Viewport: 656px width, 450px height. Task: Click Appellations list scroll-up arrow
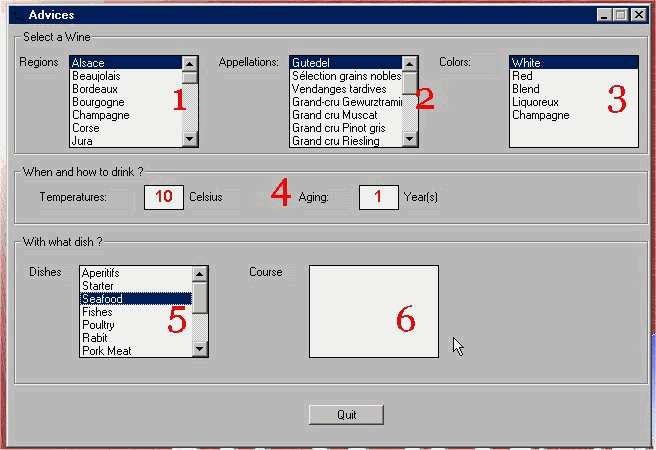click(410, 63)
